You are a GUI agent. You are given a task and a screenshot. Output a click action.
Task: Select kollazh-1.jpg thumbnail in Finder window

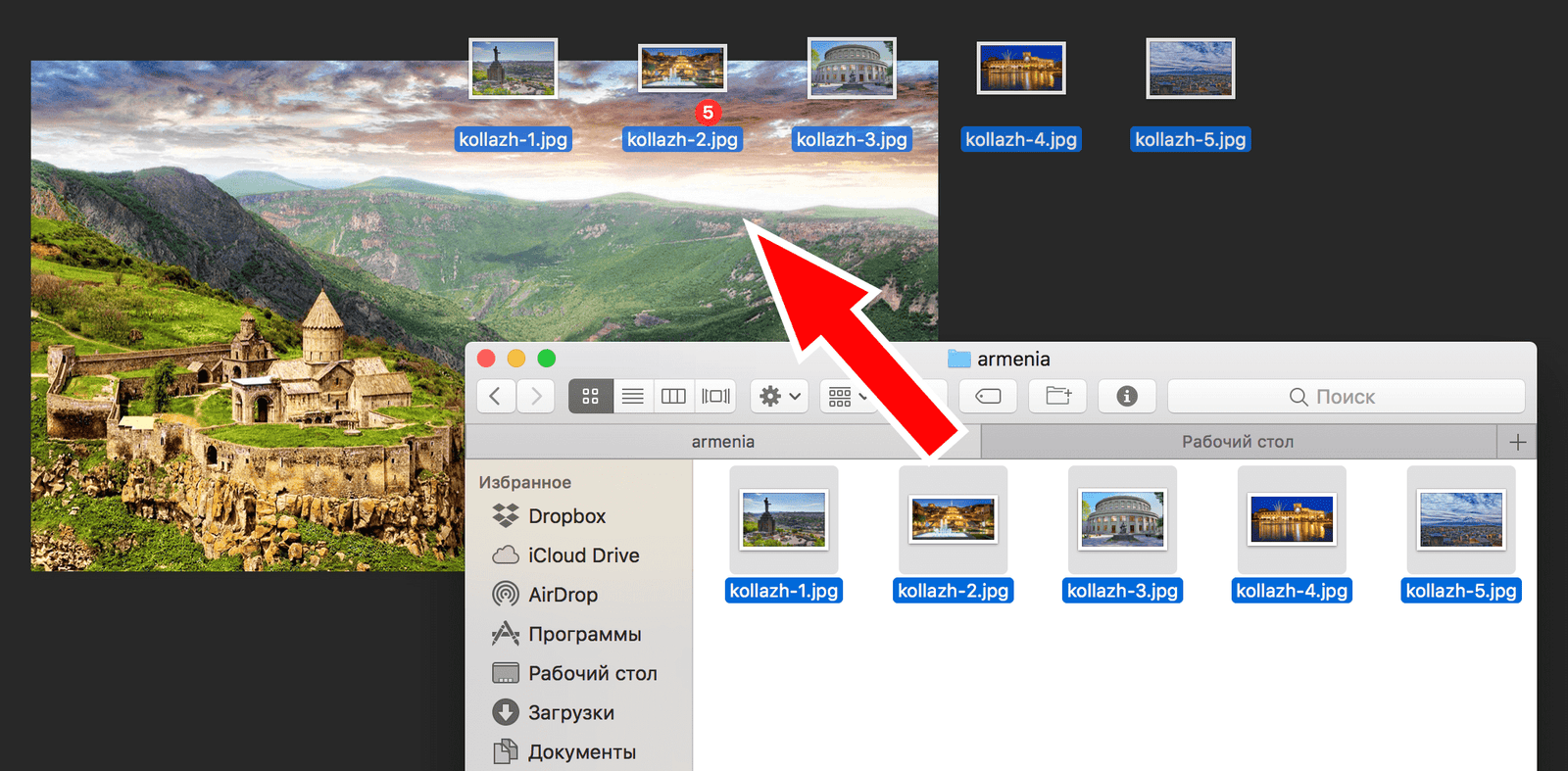(784, 519)
